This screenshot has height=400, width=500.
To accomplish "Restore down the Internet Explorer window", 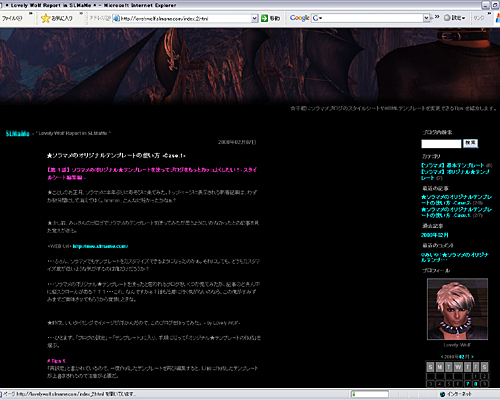I will tap(495, 5).
